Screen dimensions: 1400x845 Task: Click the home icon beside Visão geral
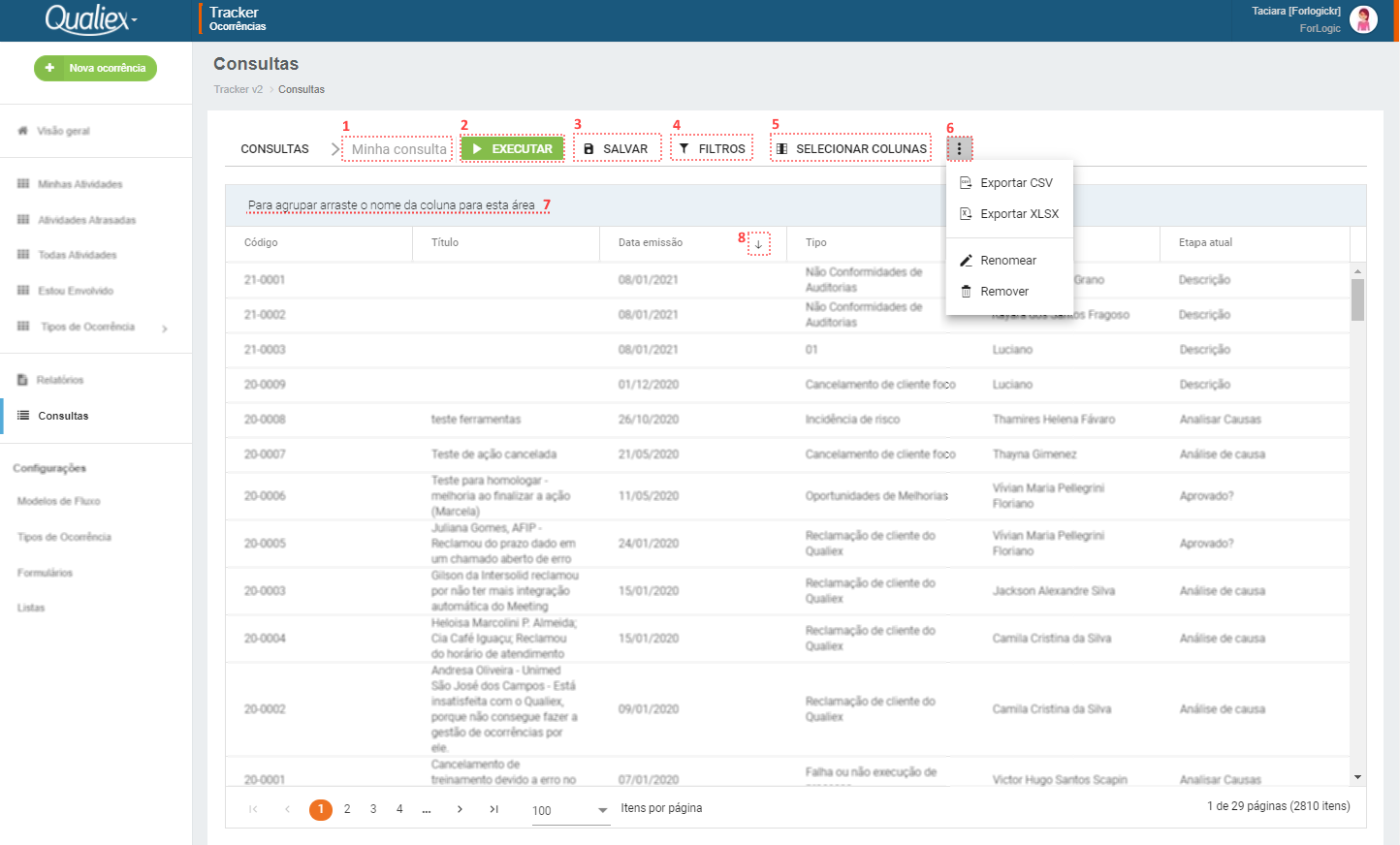coord(22,131)
